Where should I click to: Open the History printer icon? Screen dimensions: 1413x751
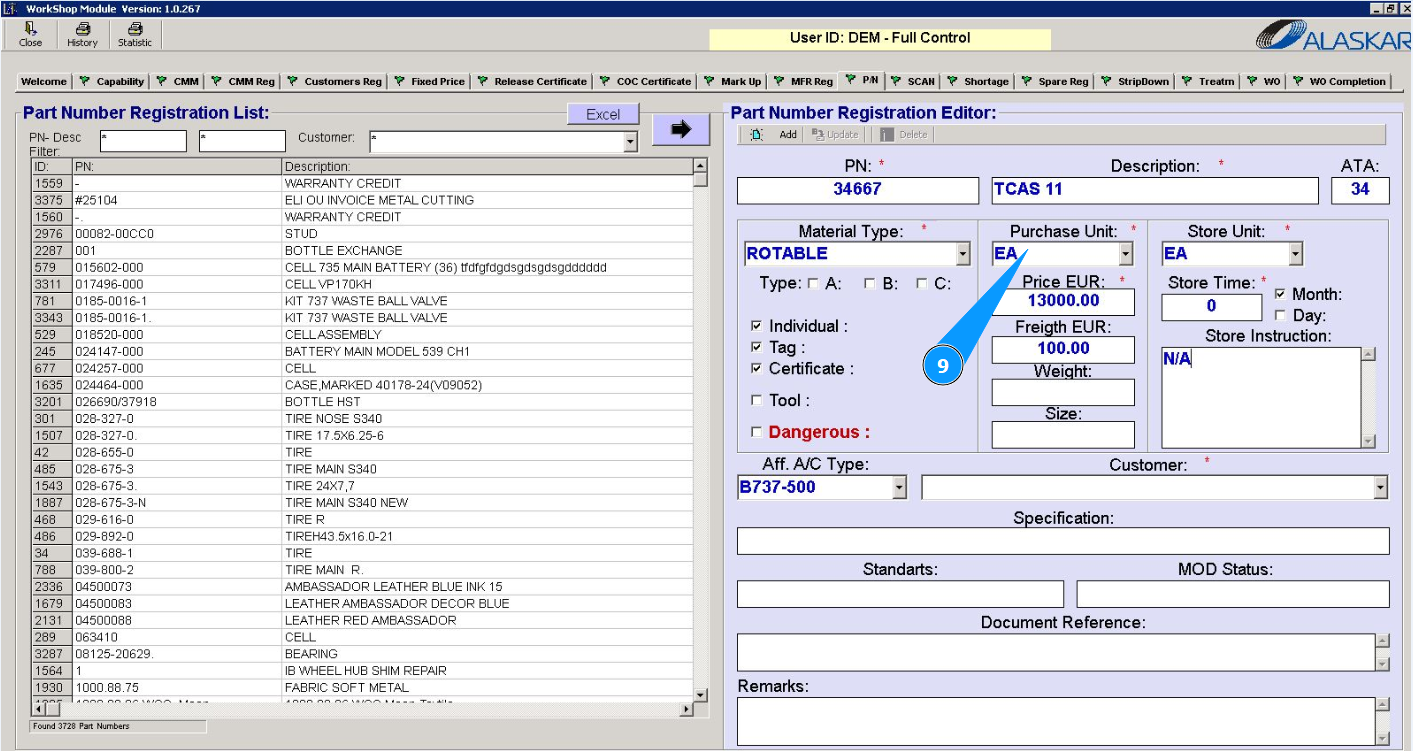(82, 30)
